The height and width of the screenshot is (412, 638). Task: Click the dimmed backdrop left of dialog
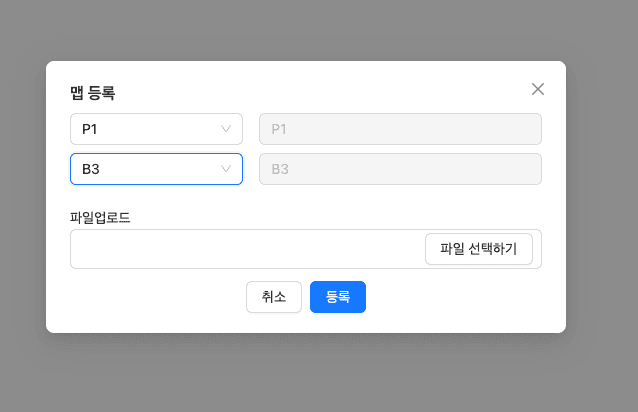pyautogui.click(x=22, y=200)
